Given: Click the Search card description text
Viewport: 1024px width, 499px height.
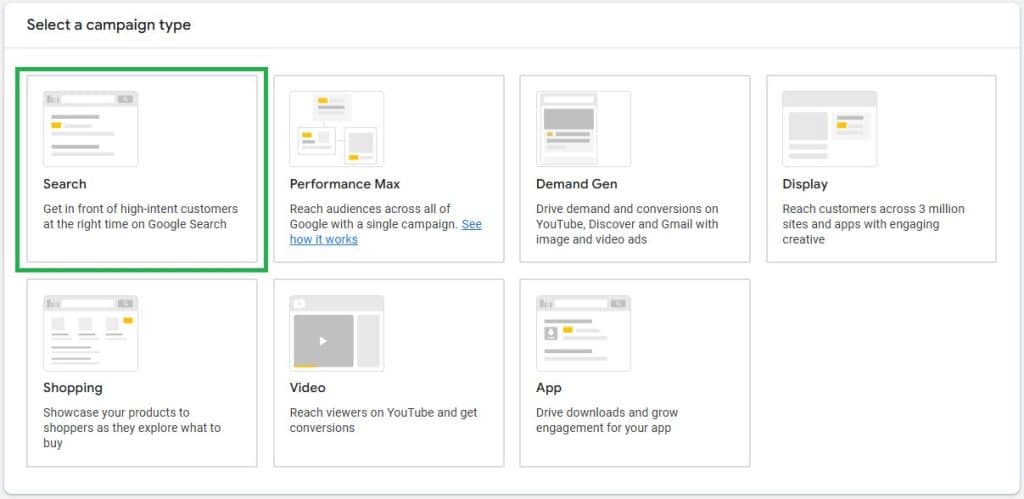Looking at the screenshot, I should pyautogui.click(x=140, y=217).
